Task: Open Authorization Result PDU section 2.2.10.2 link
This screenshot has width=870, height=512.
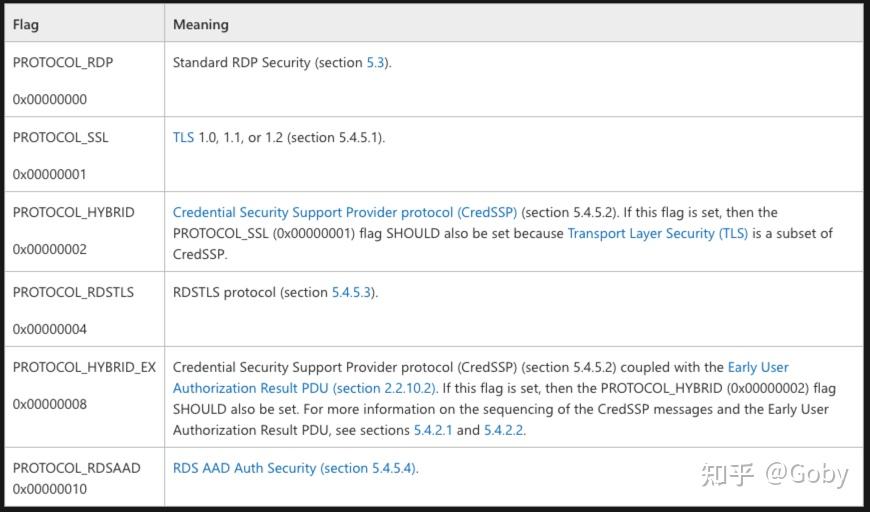Action: pyautogui.click(x=303, y=389)
